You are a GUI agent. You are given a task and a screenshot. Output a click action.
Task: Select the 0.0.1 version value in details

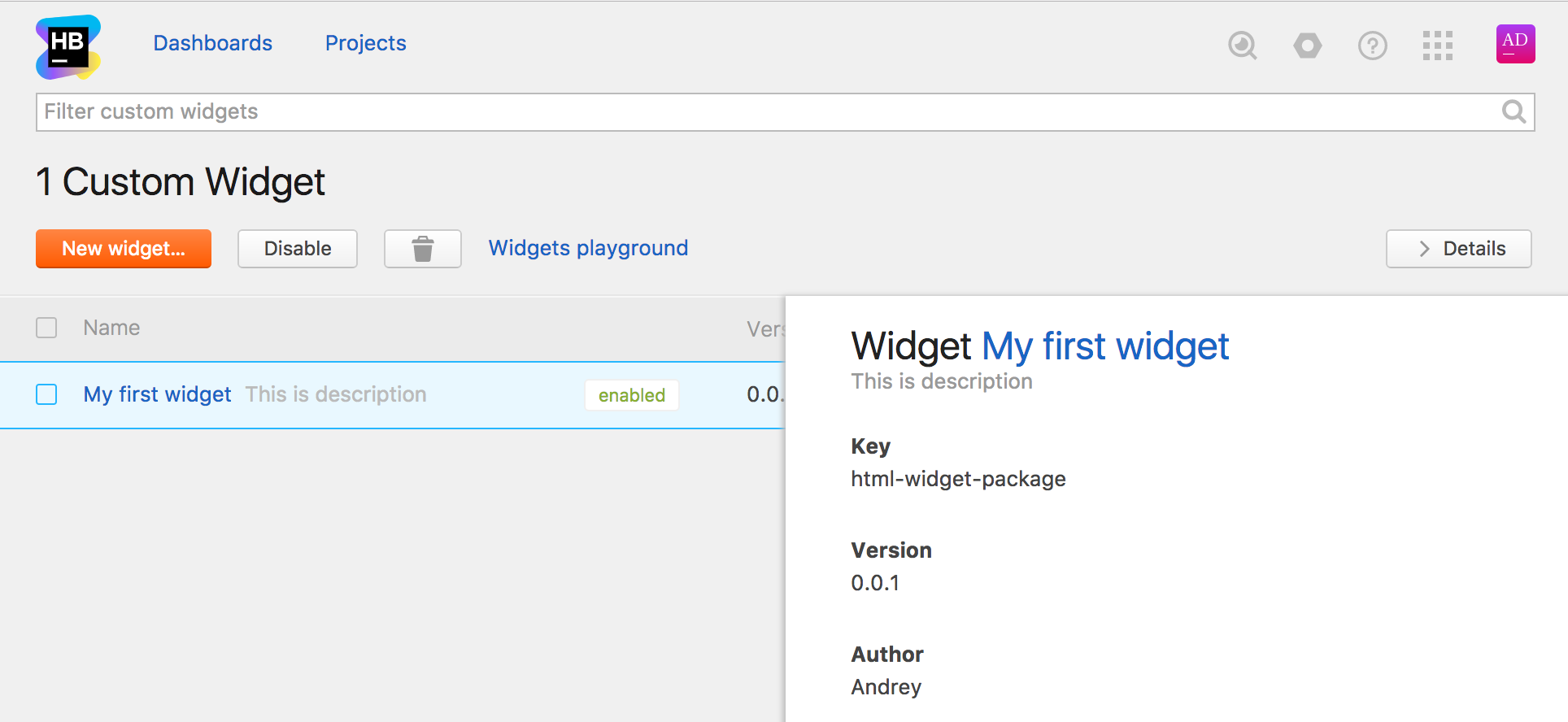click(x=875, y=583)
